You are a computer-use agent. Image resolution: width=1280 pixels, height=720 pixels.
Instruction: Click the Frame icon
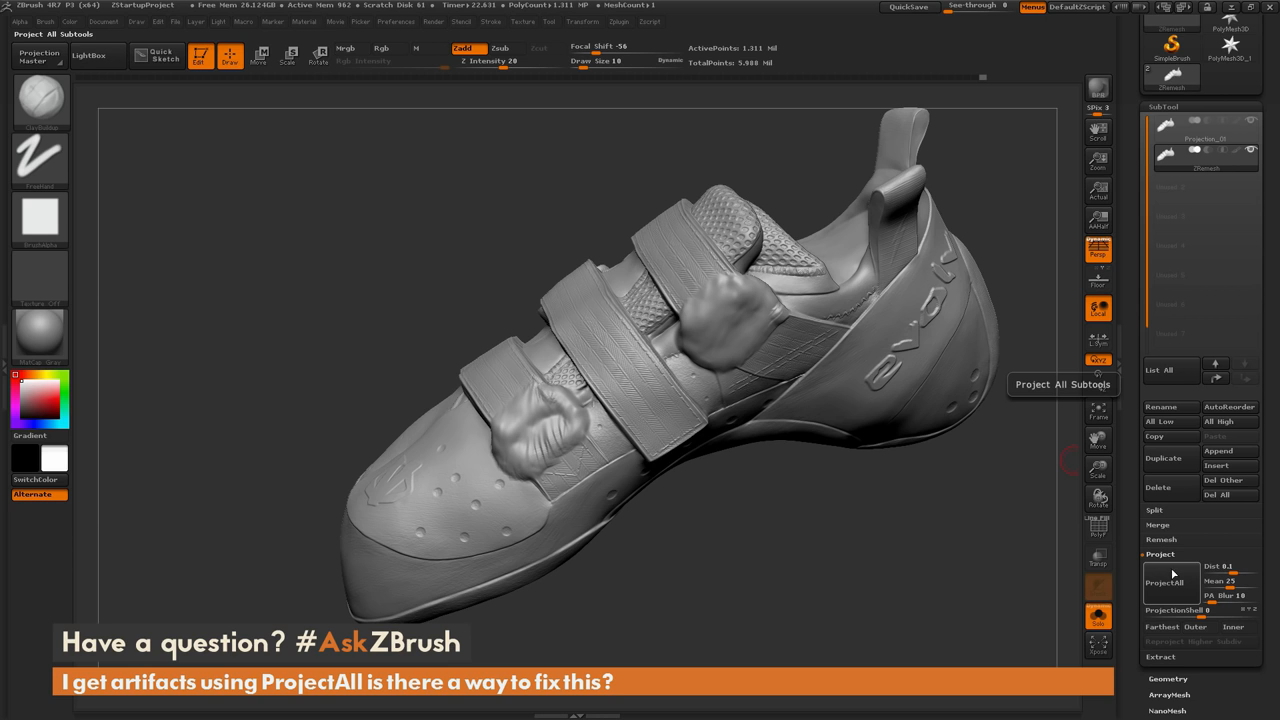click(x=1098, y=410)
